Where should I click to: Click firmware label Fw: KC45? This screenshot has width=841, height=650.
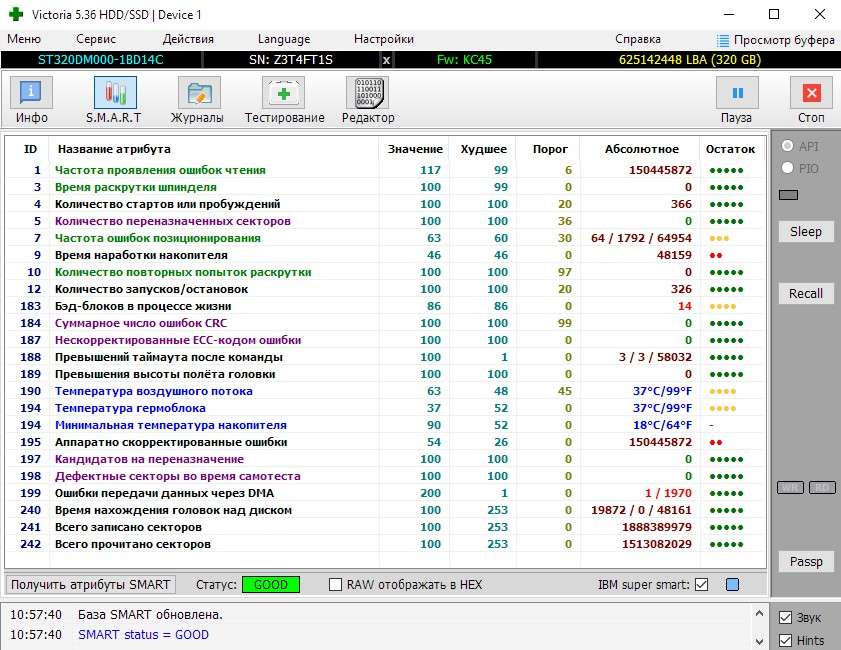[464, 60]
